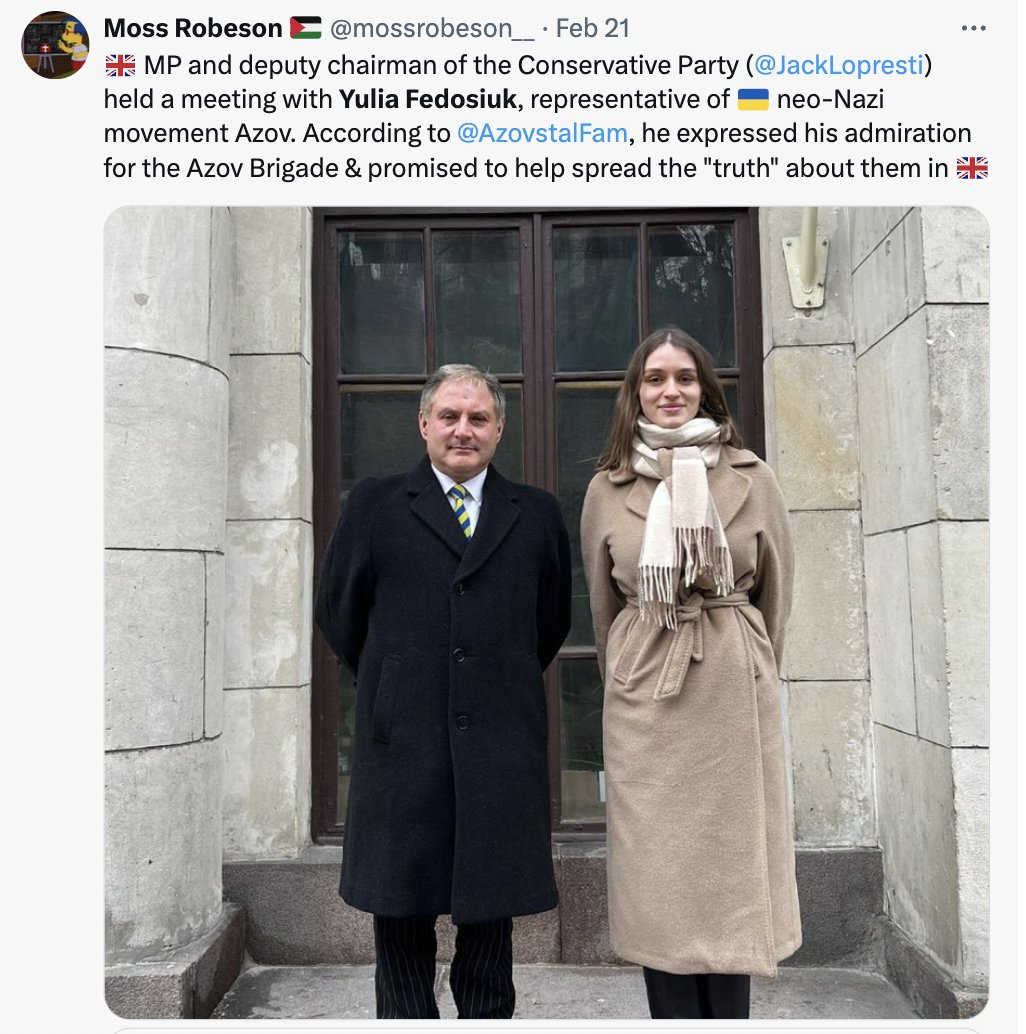This screenshot has width=1026, height=1034.
Task: Click the UK flag emoji ending the tweet
Action: point(972,168)
